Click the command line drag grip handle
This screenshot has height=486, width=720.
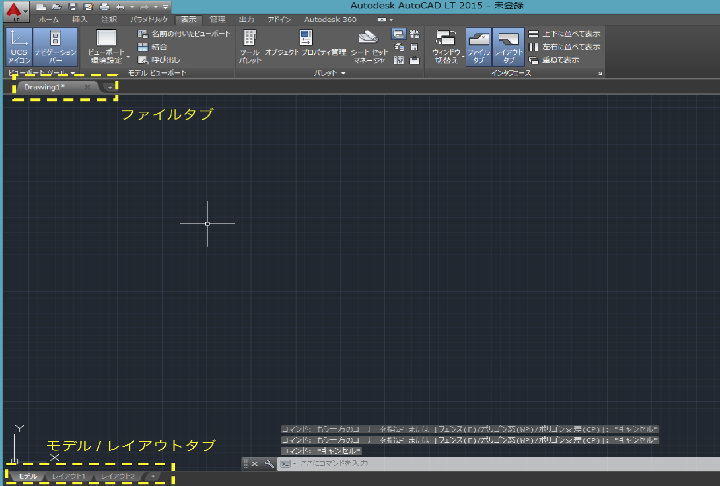pos(245,464)
